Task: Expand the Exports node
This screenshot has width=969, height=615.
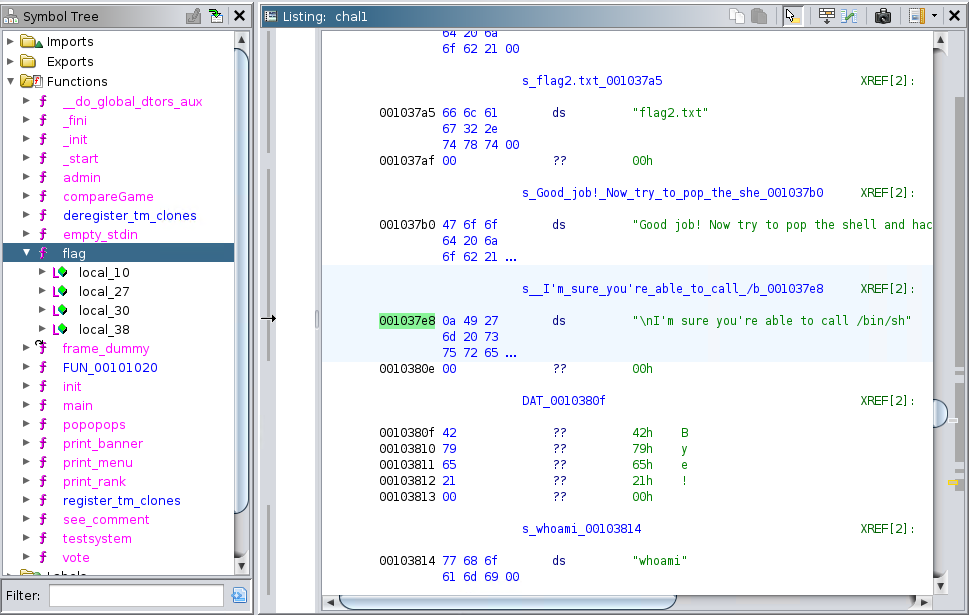Action: [x=10, y=61]
